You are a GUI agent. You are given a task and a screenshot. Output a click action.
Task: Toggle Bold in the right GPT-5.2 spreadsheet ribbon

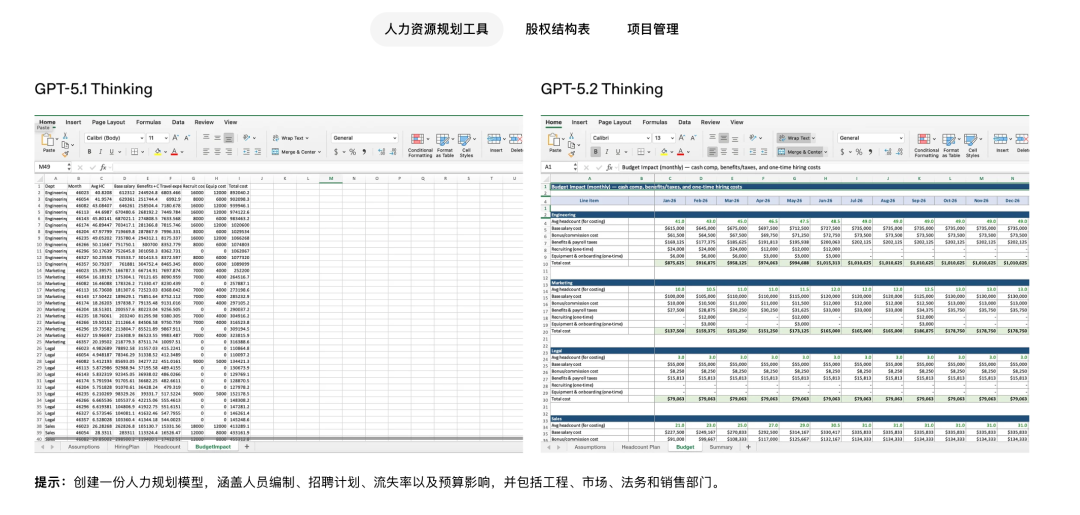pos(594,152)
